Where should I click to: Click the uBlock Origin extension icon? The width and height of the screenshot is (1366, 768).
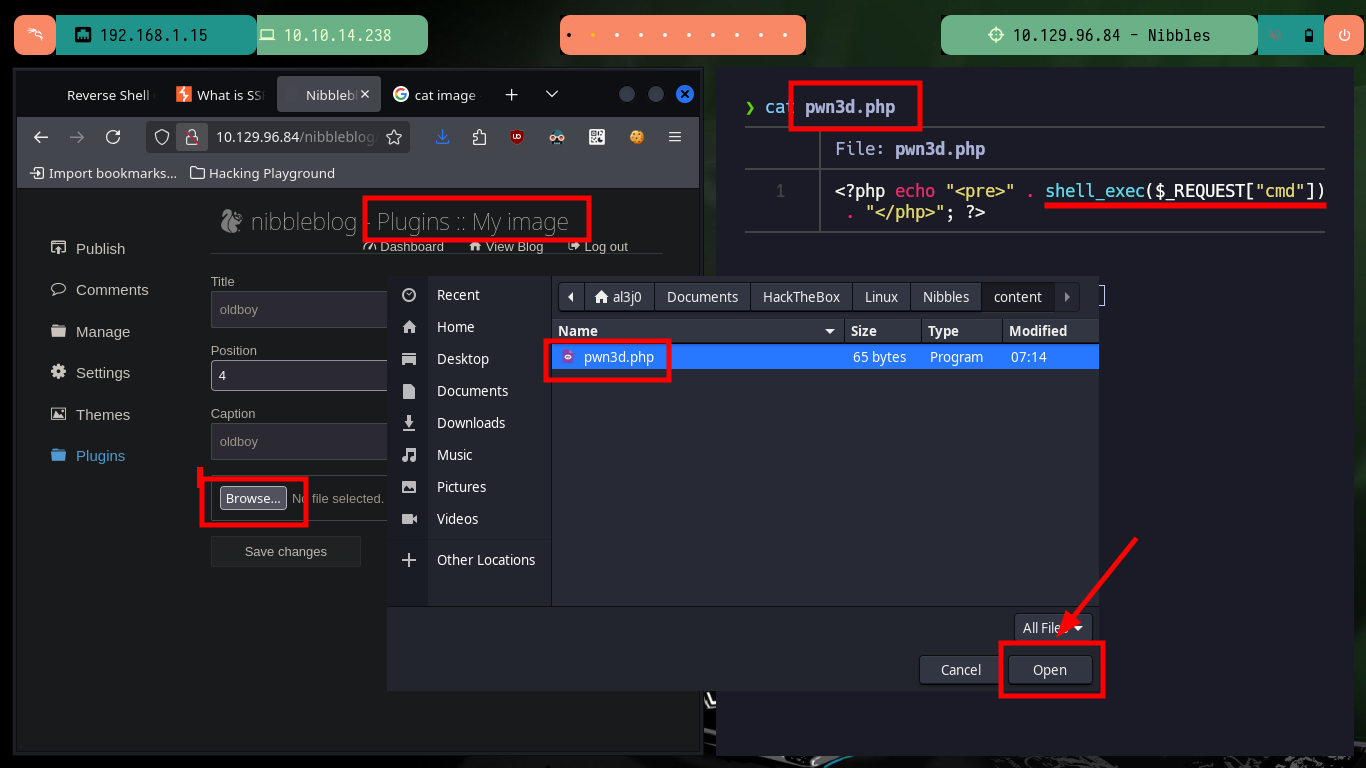pyautogui.click(x=517, y=137)
